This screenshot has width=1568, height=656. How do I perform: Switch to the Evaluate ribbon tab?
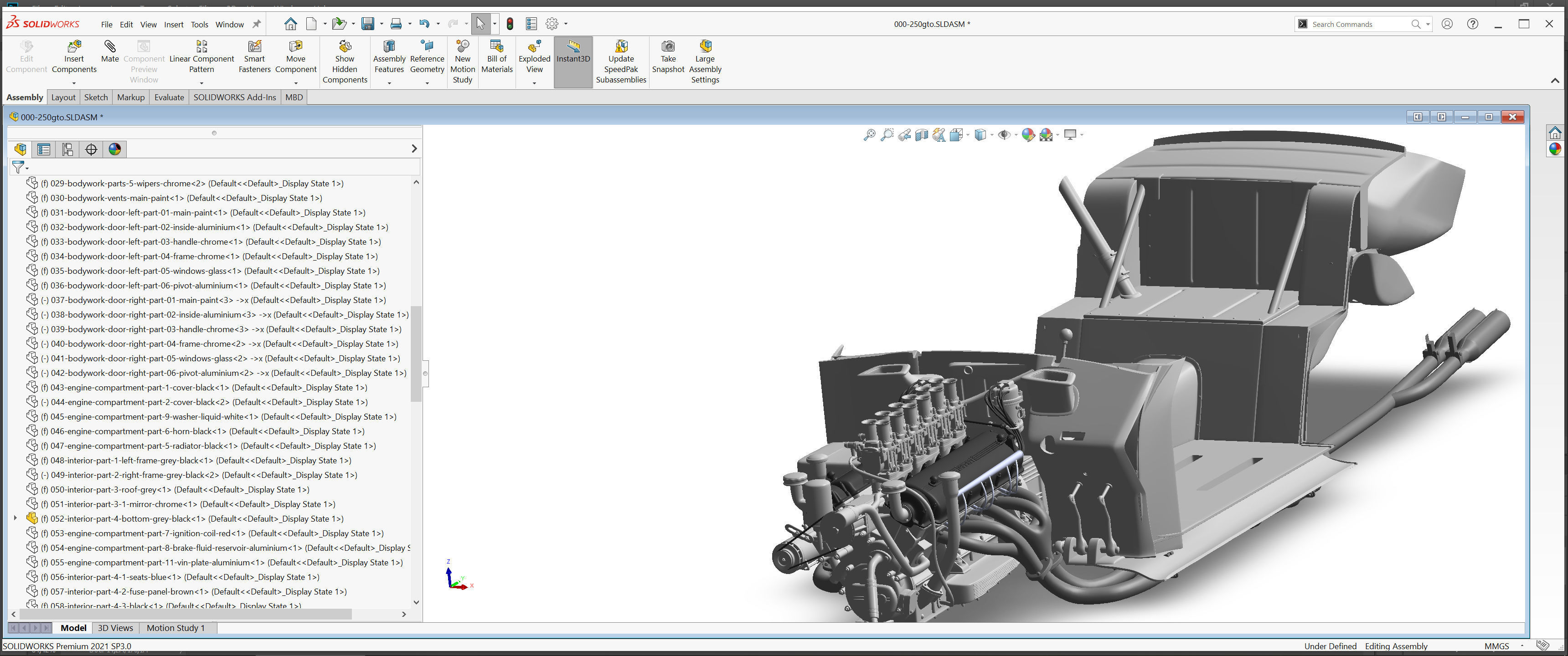point(169,97)
